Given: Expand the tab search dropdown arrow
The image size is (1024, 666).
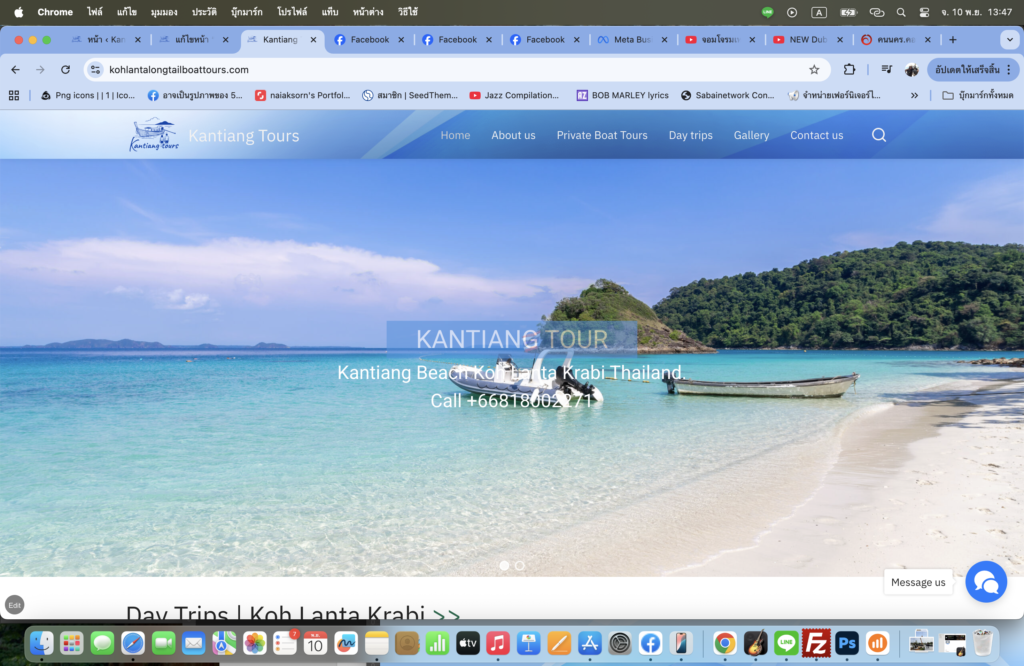Looking at the screenshot, I should [x=1008, y=40].
